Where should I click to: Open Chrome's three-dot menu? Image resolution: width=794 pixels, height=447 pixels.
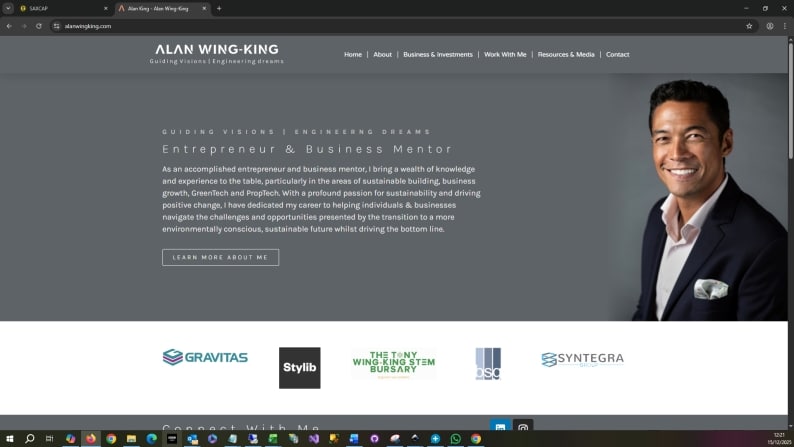point(784,26)
